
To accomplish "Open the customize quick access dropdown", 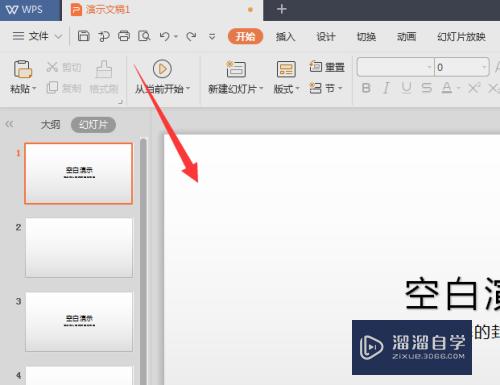I will (x=212, y=36).
